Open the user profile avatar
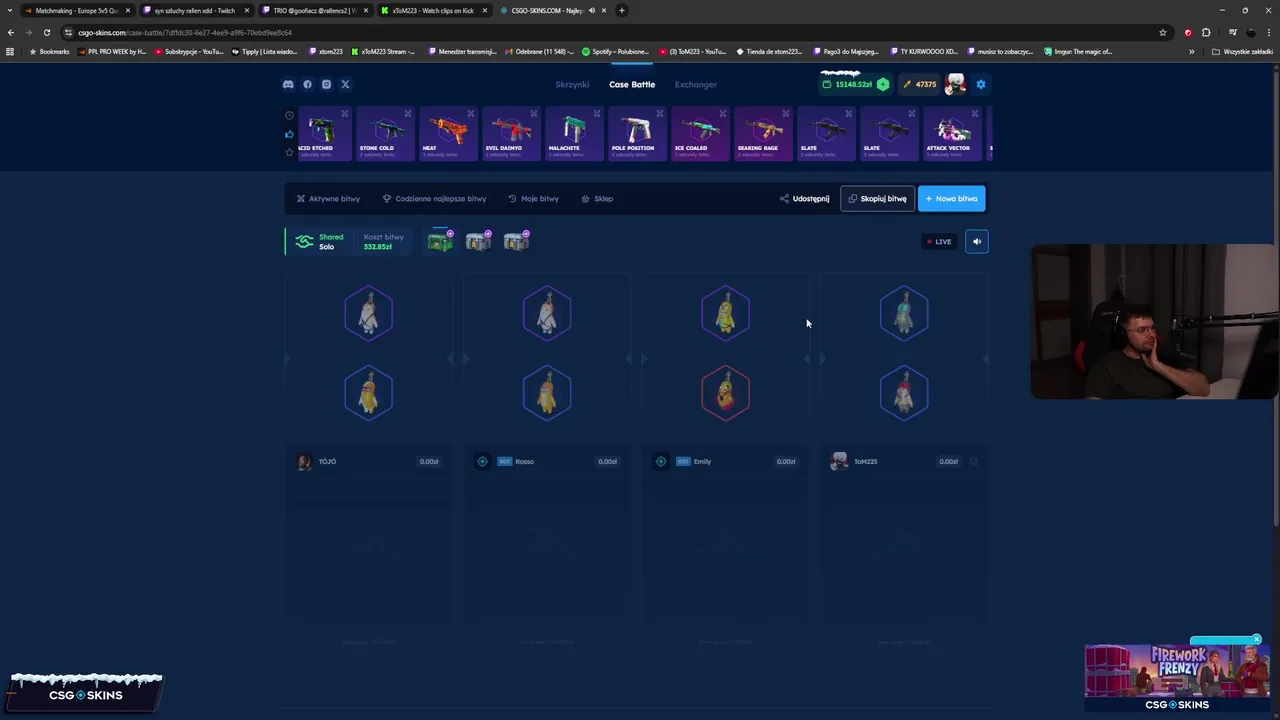This screenshot has height=720, width=1280. pyautogui.click(x=956, y=84)
